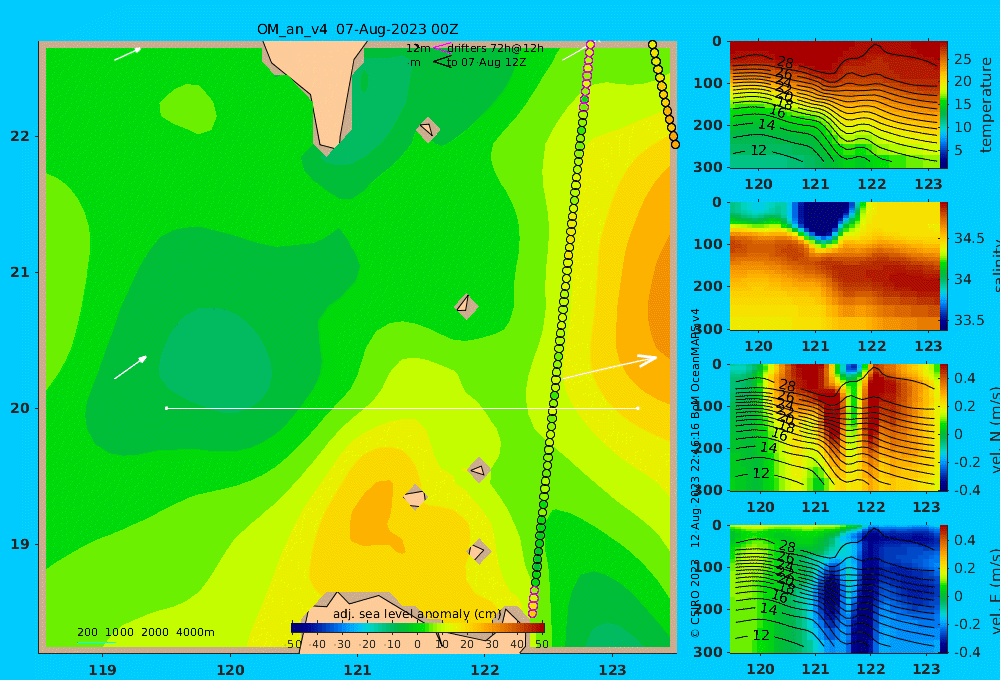Click the '200 1000 2000 4000m' depth legend
The height and width of the screenshot is (680, 1000).
(x=145, y=632)
